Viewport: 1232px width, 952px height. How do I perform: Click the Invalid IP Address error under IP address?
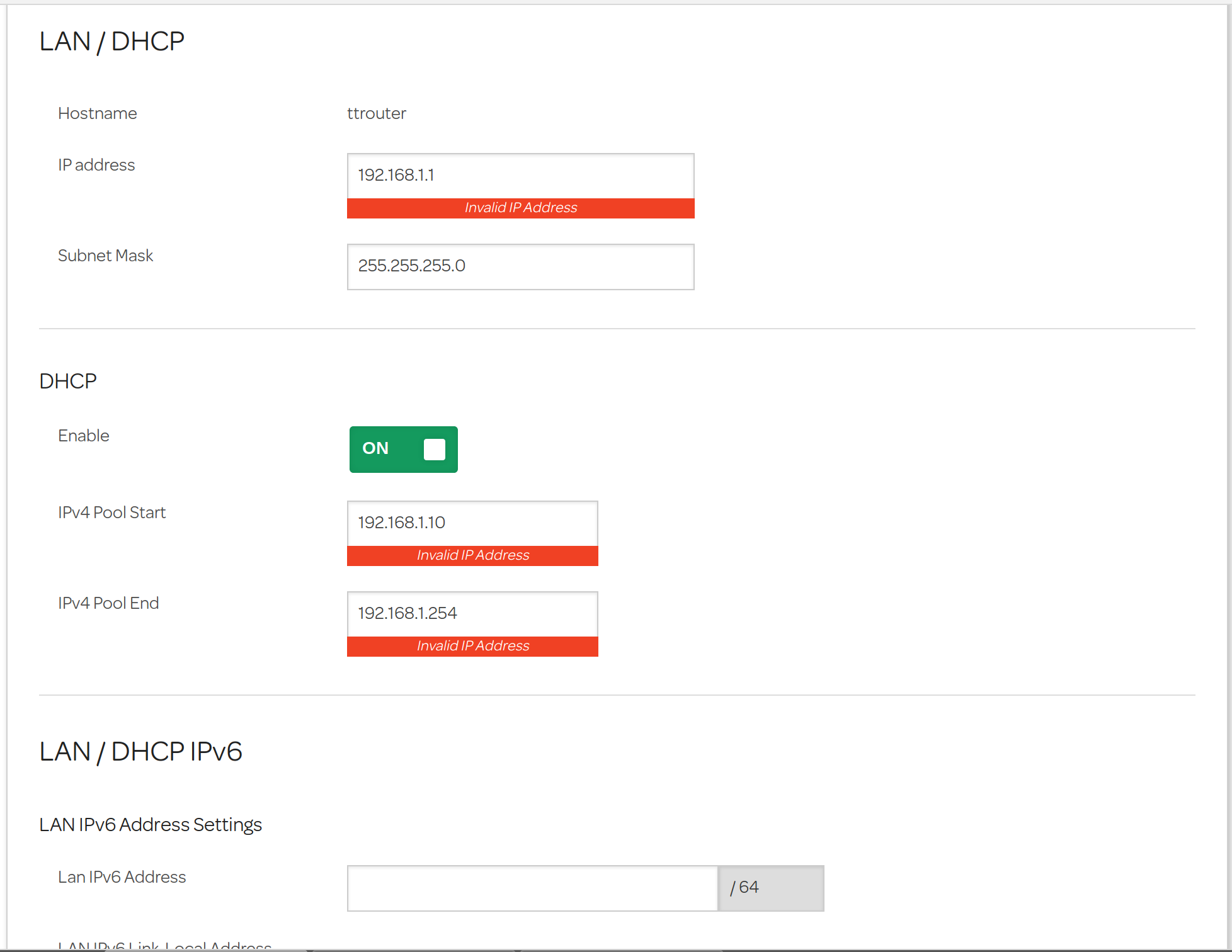pyautogui.click(x=520, y=208)
